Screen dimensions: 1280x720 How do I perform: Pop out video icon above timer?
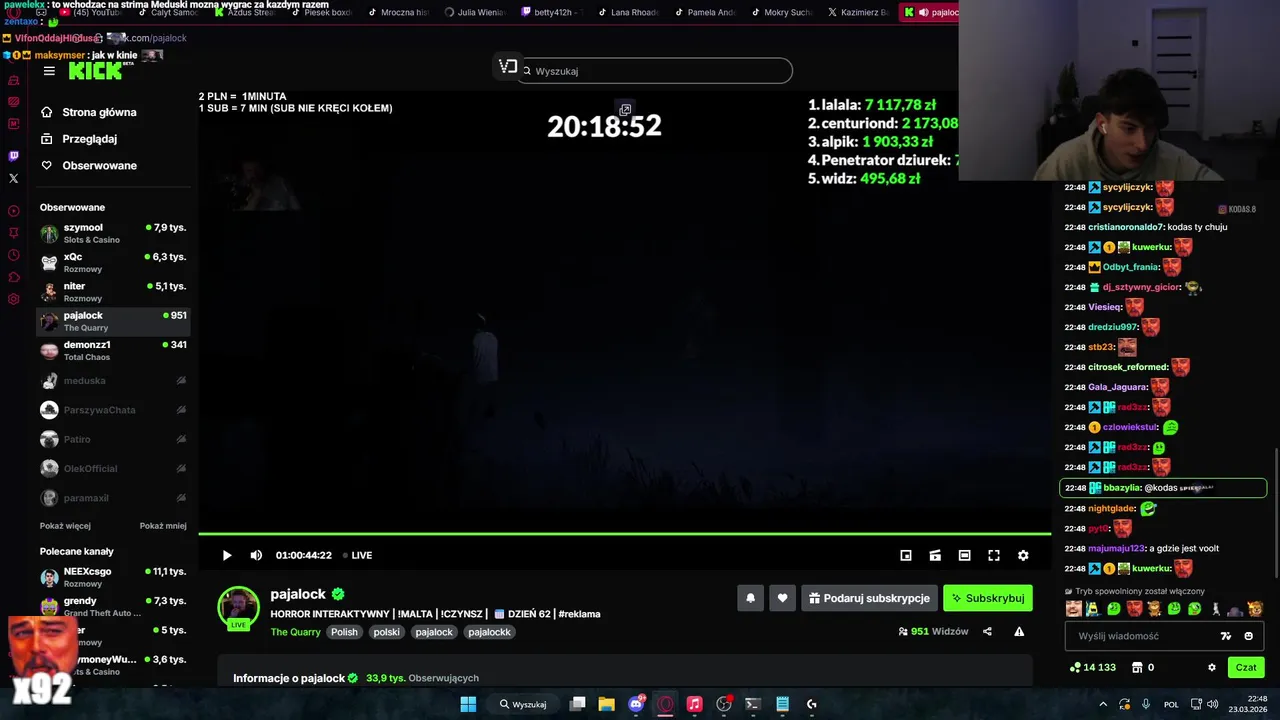pos(625,109)
